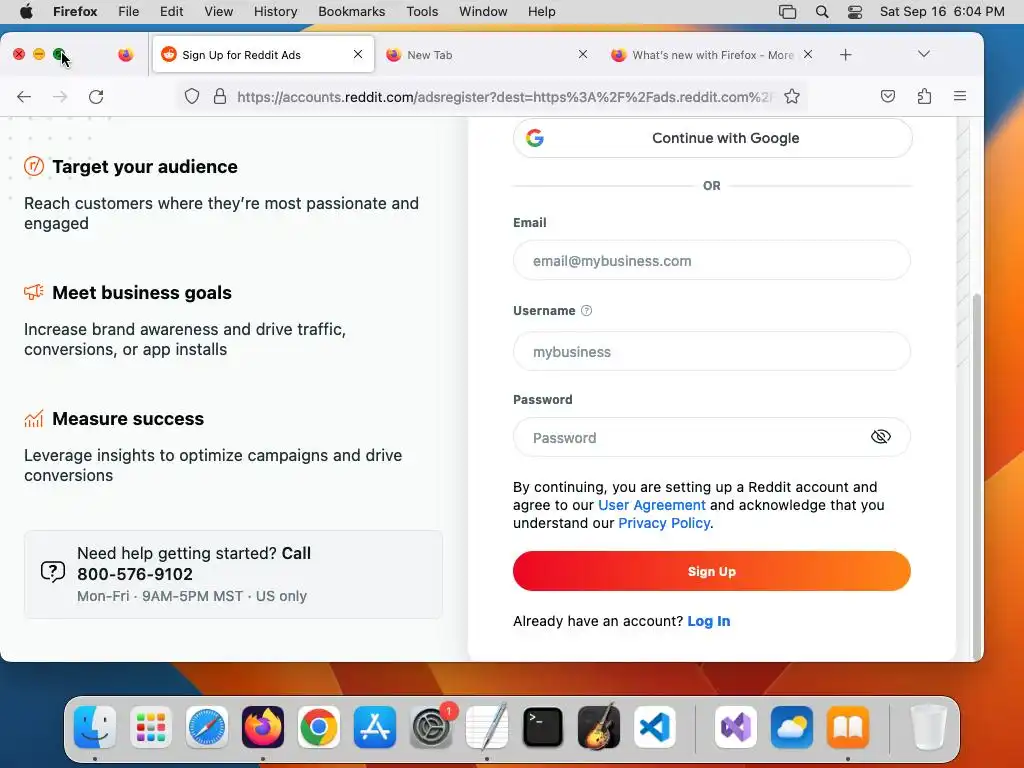Image resolution: width=1024 pixels, height=768 pixels.
Task: Open the Apple menu
Action: (26, 12)
